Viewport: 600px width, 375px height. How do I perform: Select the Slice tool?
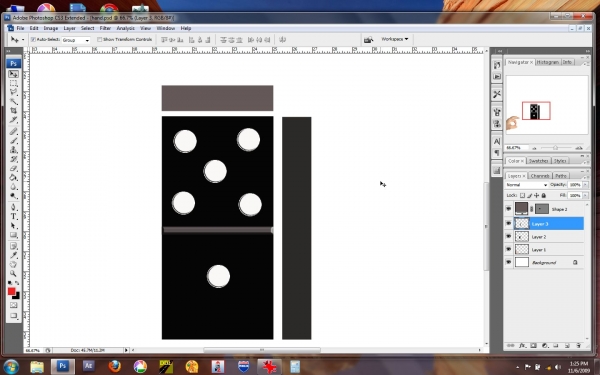coord(13,120)
